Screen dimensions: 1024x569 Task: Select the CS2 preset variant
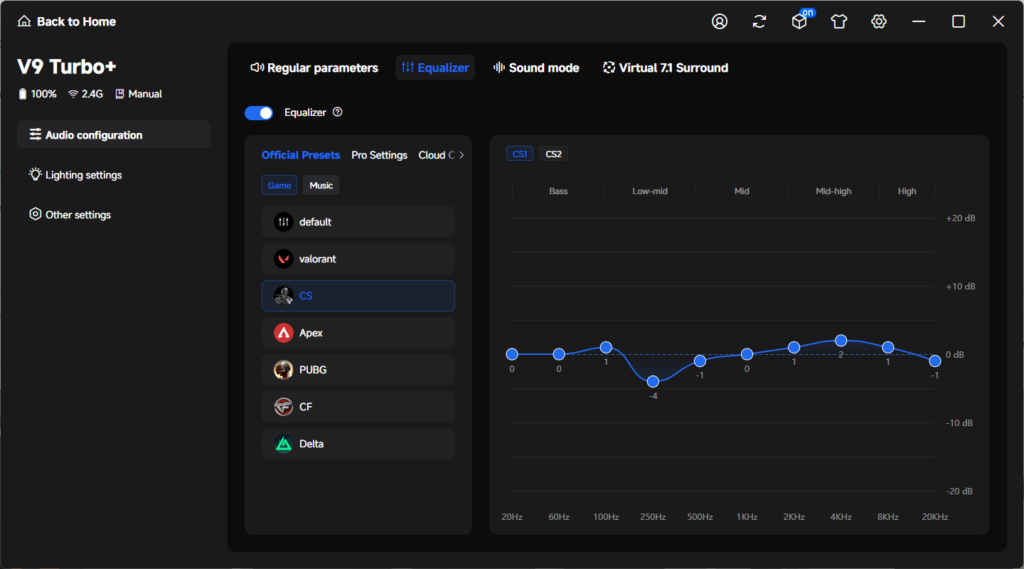tap(553, 154)
